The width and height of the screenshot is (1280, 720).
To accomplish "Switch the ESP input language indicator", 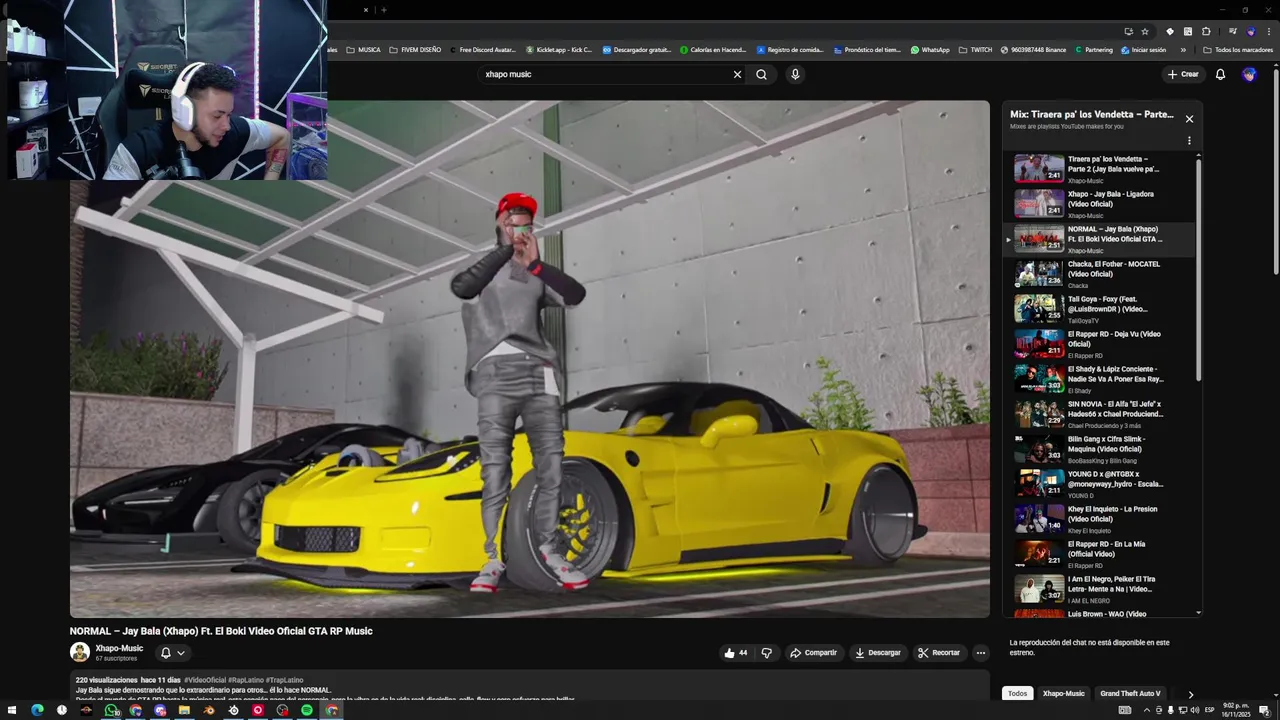I will (1209, 710).
